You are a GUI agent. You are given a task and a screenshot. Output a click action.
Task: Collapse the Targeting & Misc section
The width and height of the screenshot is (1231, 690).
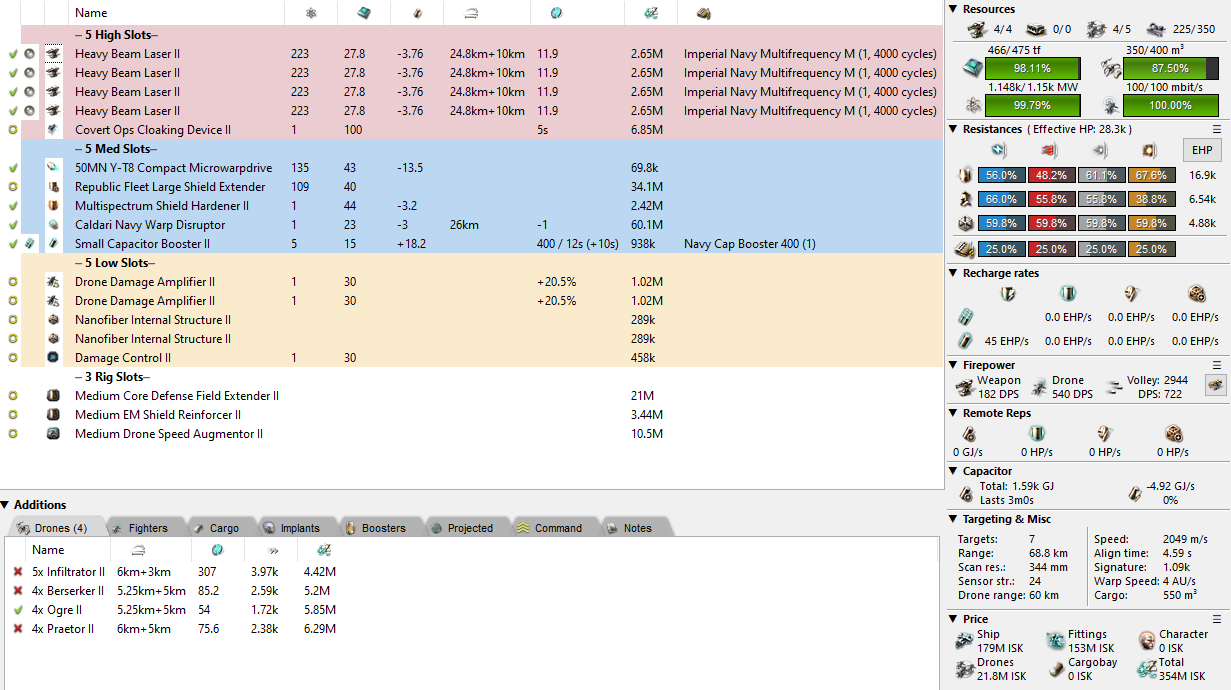(954, 519)
